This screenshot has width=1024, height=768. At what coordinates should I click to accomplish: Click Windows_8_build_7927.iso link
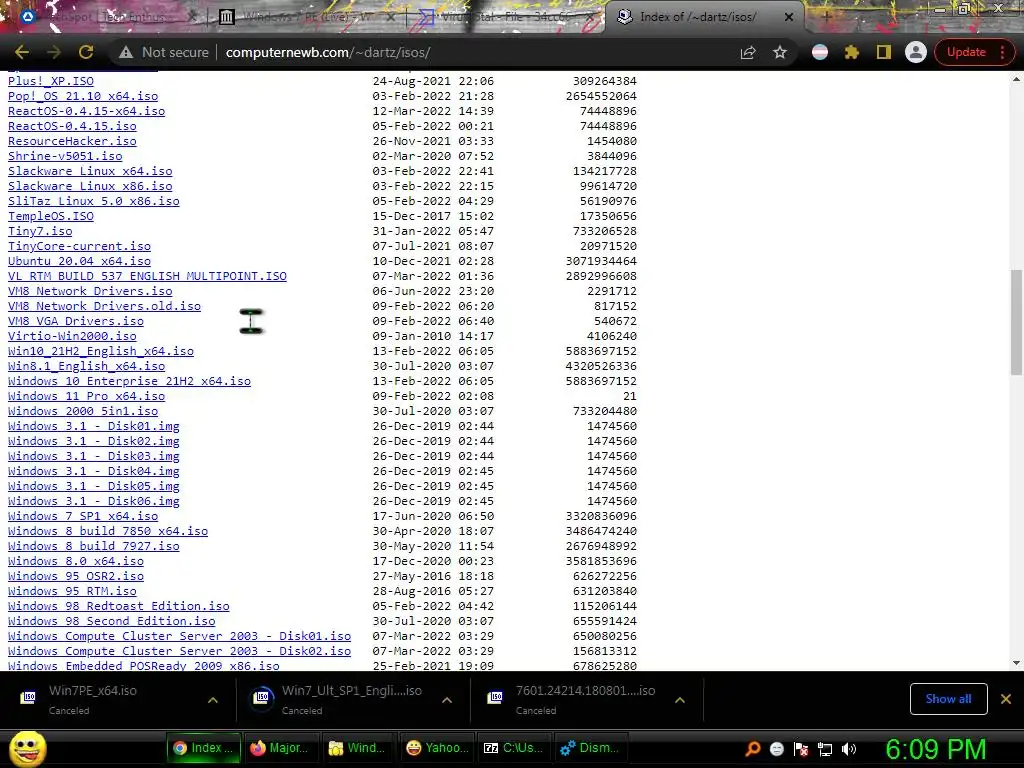tap(93, 547)
